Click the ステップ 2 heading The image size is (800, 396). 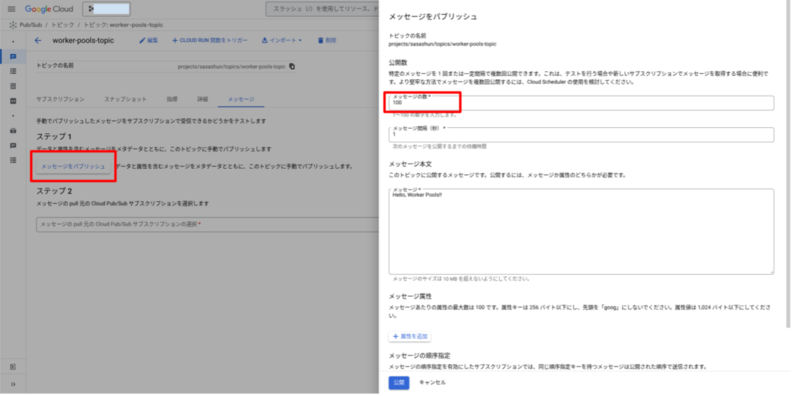54,191
